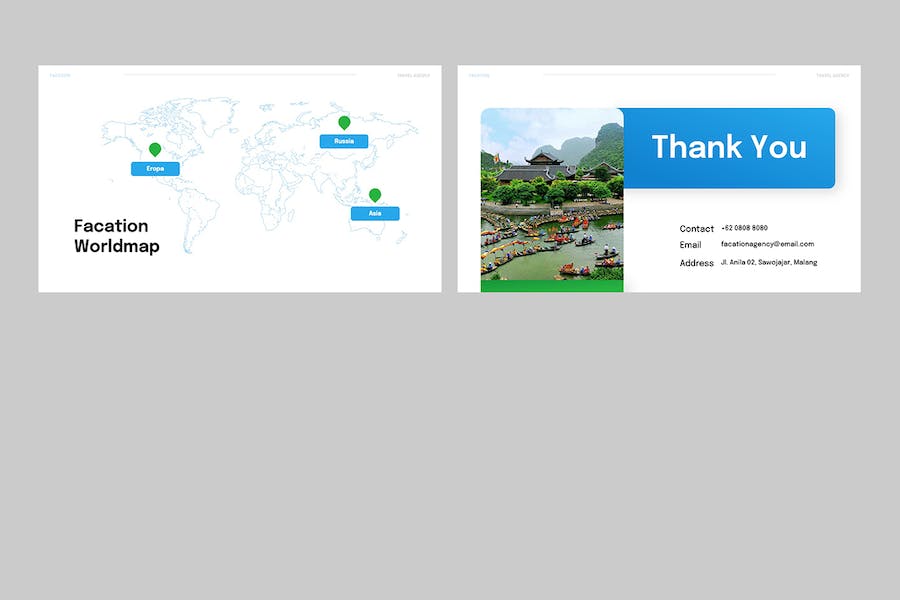Screen dimensions: 900x600
Task: Click Travel Agency header on the Thank You slide
Action: [832, 75]
